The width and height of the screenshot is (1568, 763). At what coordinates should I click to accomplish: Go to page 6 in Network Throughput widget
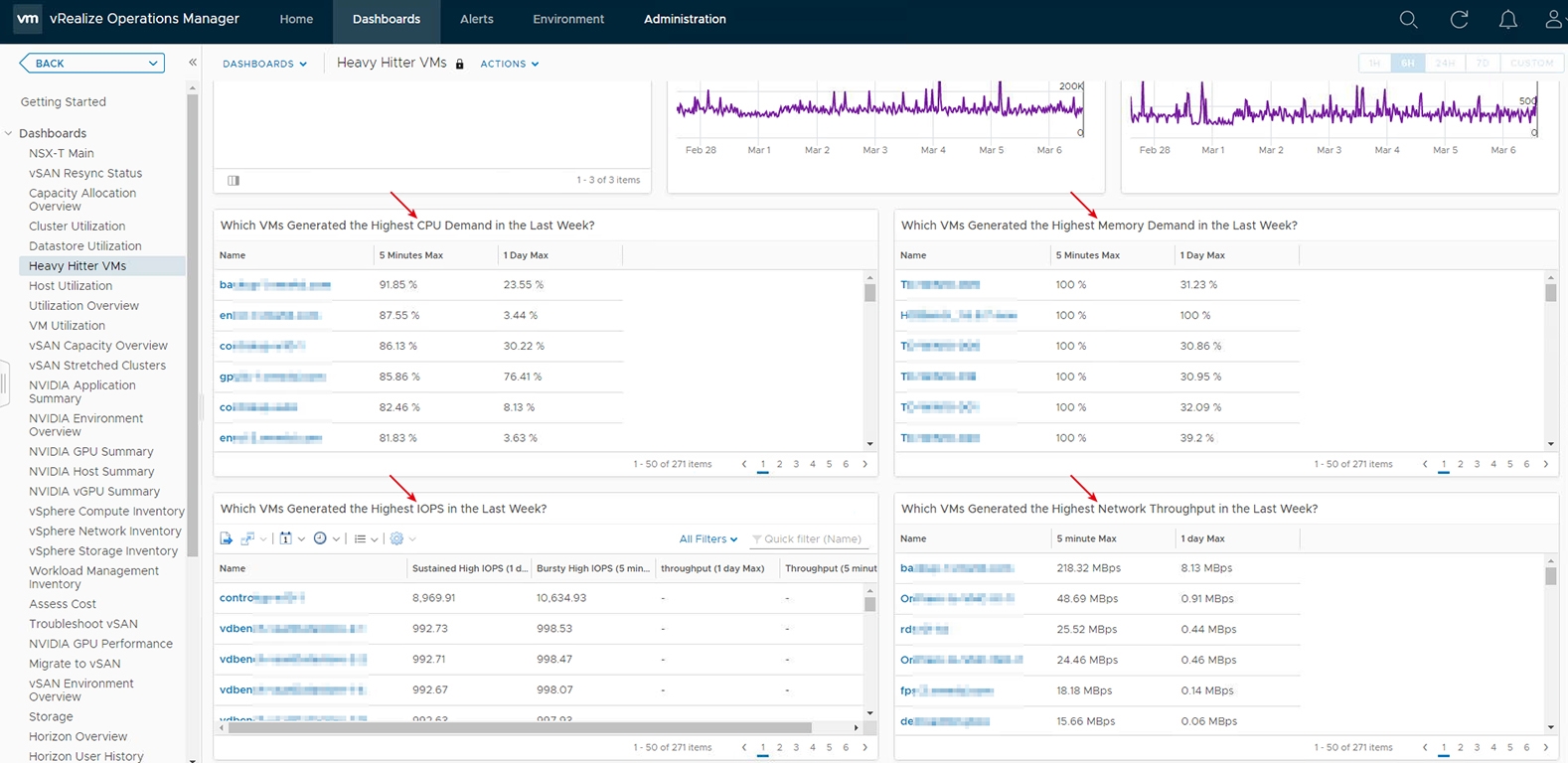click(x=1526, y=747)
